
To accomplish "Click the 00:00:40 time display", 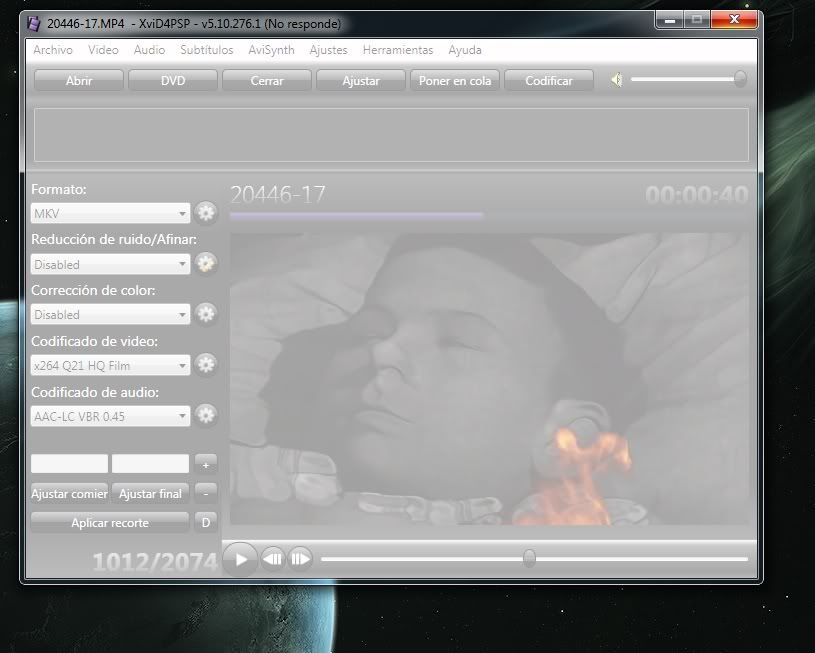I will 696,194.
